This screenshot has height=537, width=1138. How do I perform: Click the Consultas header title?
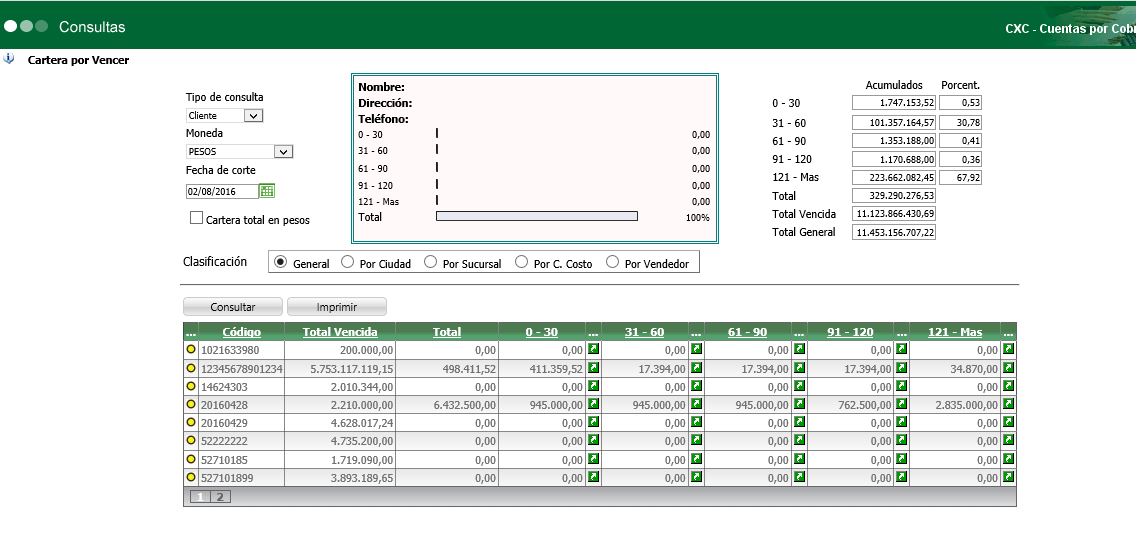pyautogui.click(x=92, y=27)
